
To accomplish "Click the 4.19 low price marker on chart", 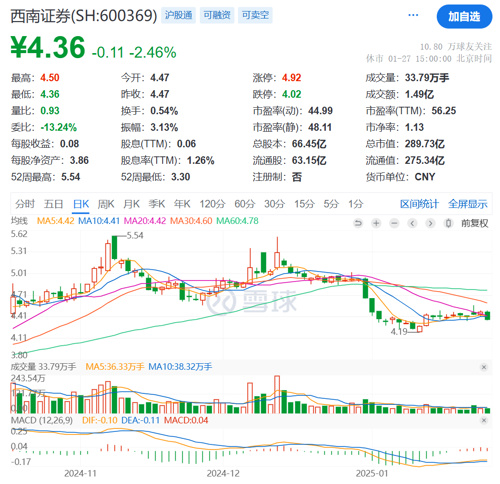I will click(x=399, y=332).
